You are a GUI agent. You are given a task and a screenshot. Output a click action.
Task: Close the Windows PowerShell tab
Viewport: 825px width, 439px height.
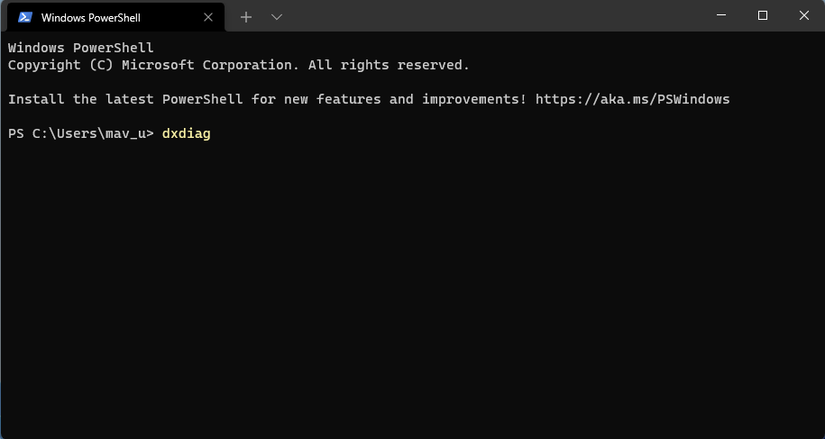click(x=208, y=17)
